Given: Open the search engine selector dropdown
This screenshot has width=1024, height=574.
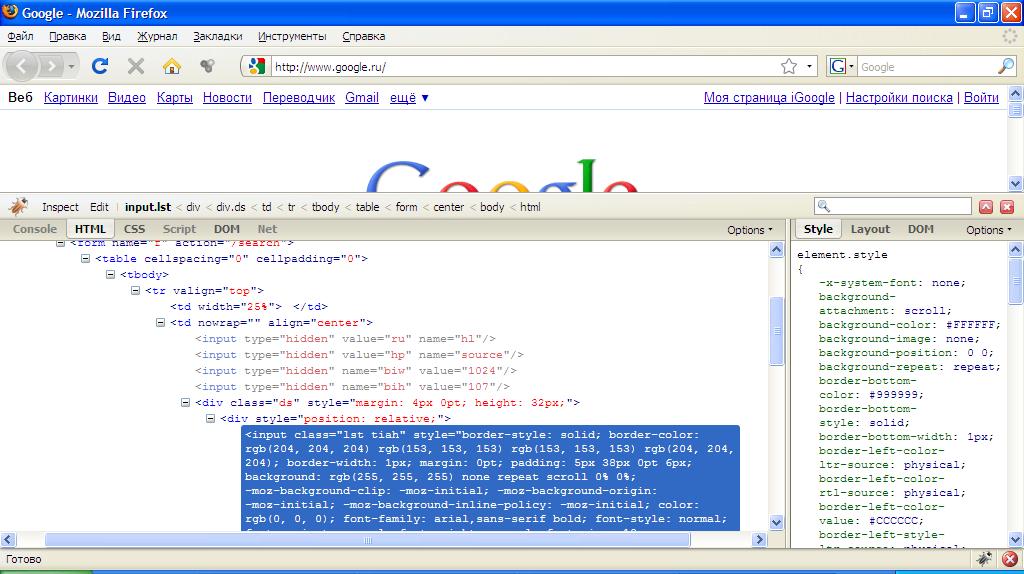Looking at the screenshot, I should [x=842, y=67].
